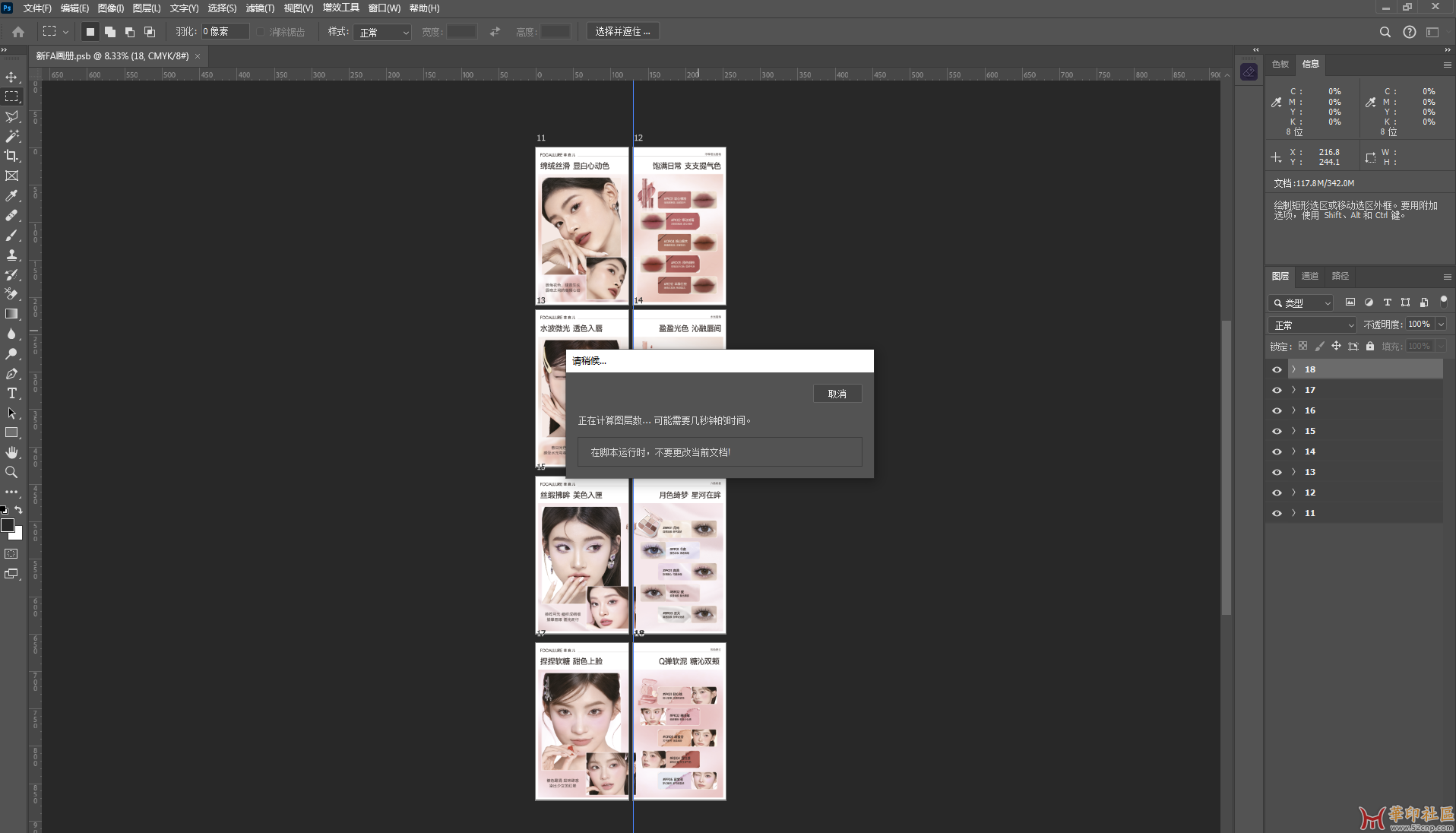Select the Eyedropper tool
The image size is (1456, 833).
11,195
